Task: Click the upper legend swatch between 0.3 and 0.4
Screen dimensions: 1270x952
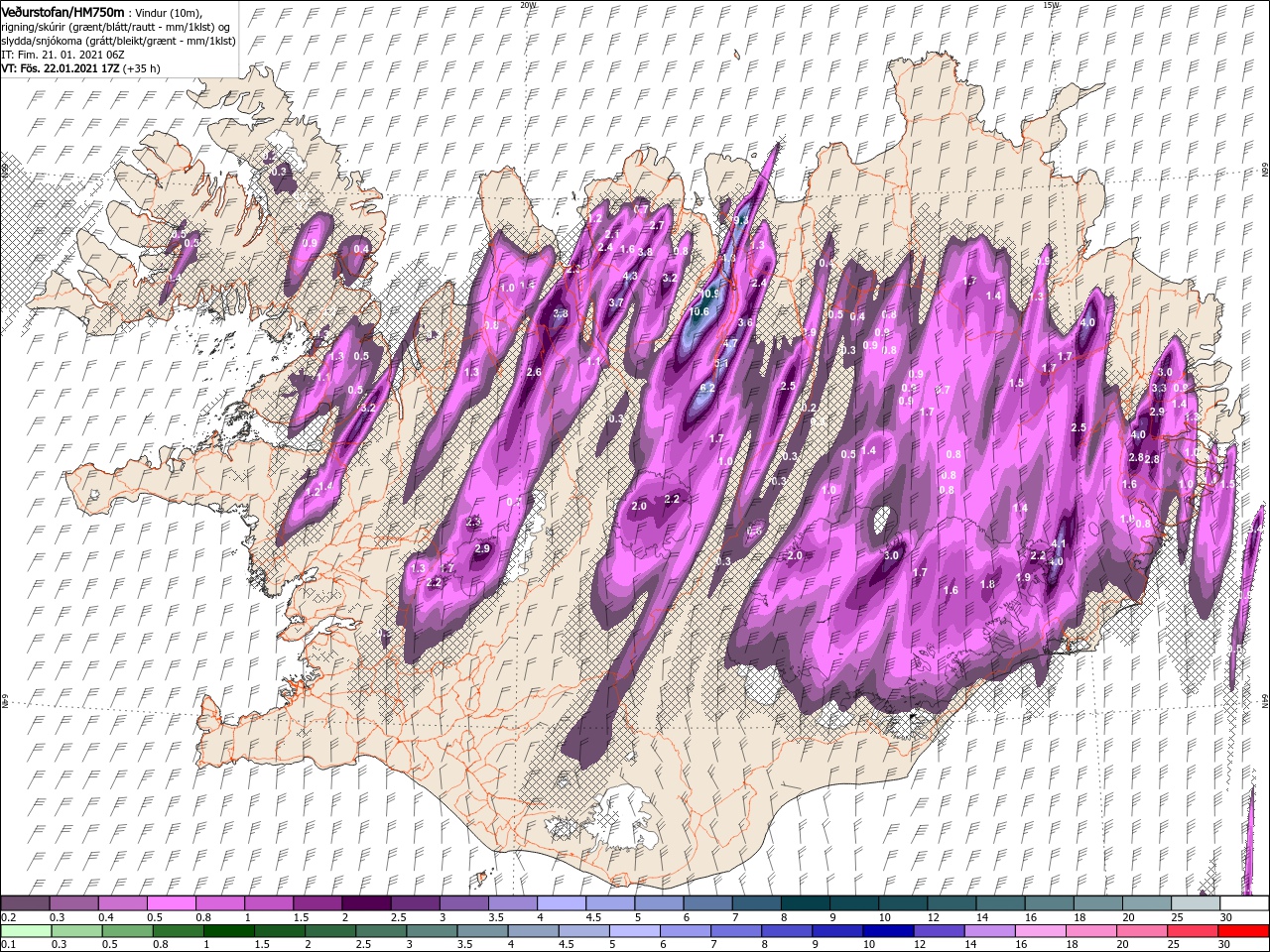Action: 73,903
